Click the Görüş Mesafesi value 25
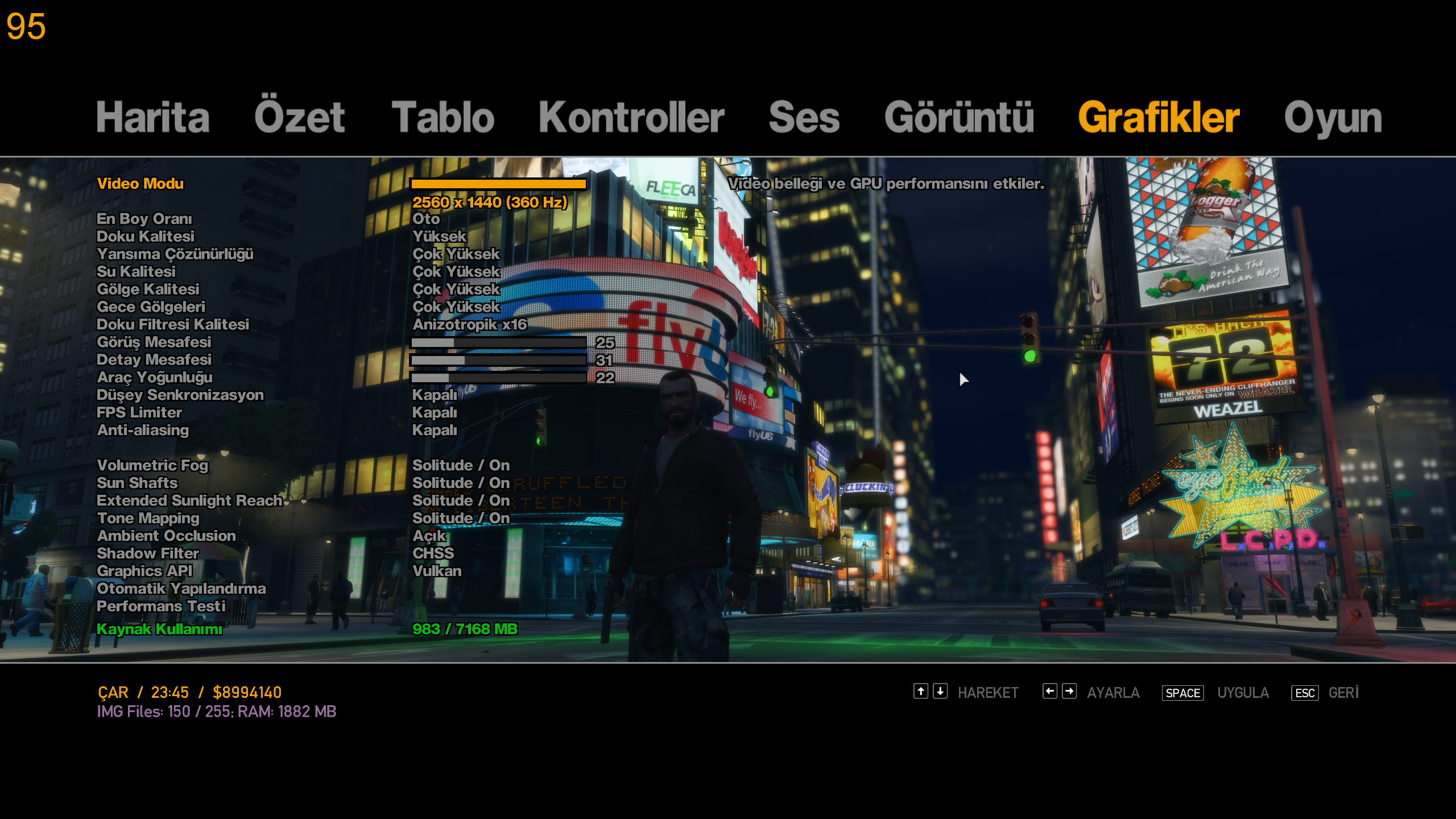This screenshot has width=1456, height=819. (x=605, y=342)
